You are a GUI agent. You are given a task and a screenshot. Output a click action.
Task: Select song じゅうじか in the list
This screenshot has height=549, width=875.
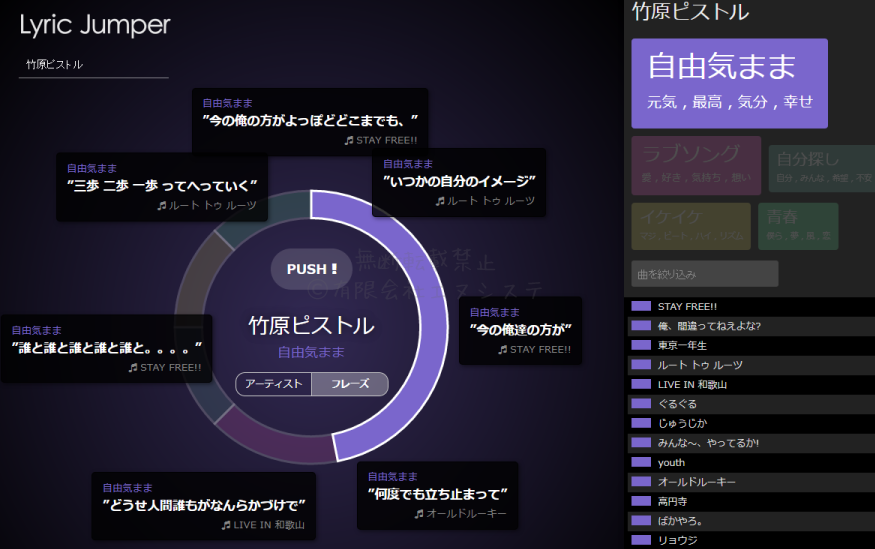pos(749,423)
